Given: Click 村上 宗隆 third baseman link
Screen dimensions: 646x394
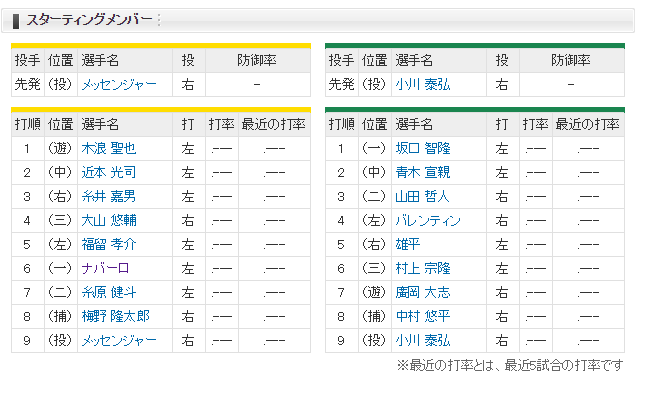Looking at the screenshot, I should coord(422,268).
